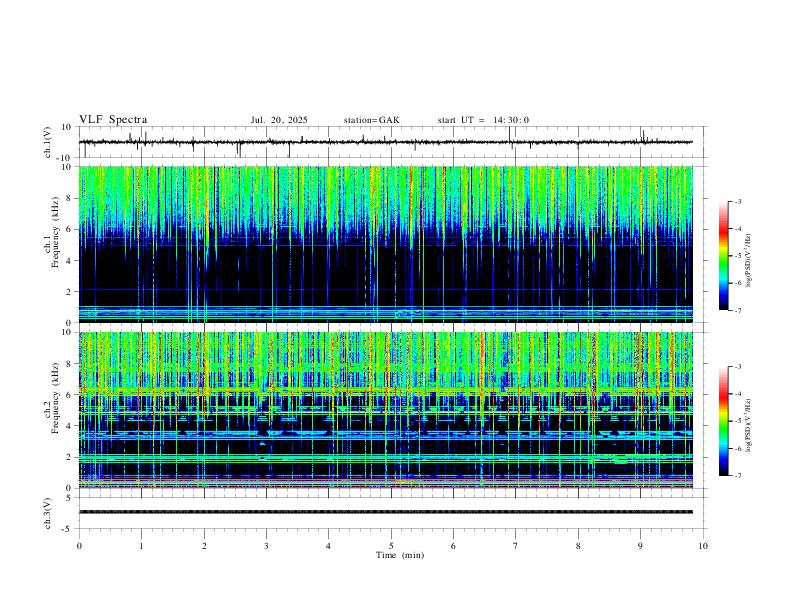Click the "-3" tick on the ch.2 colorbar

tap(737, 367)
